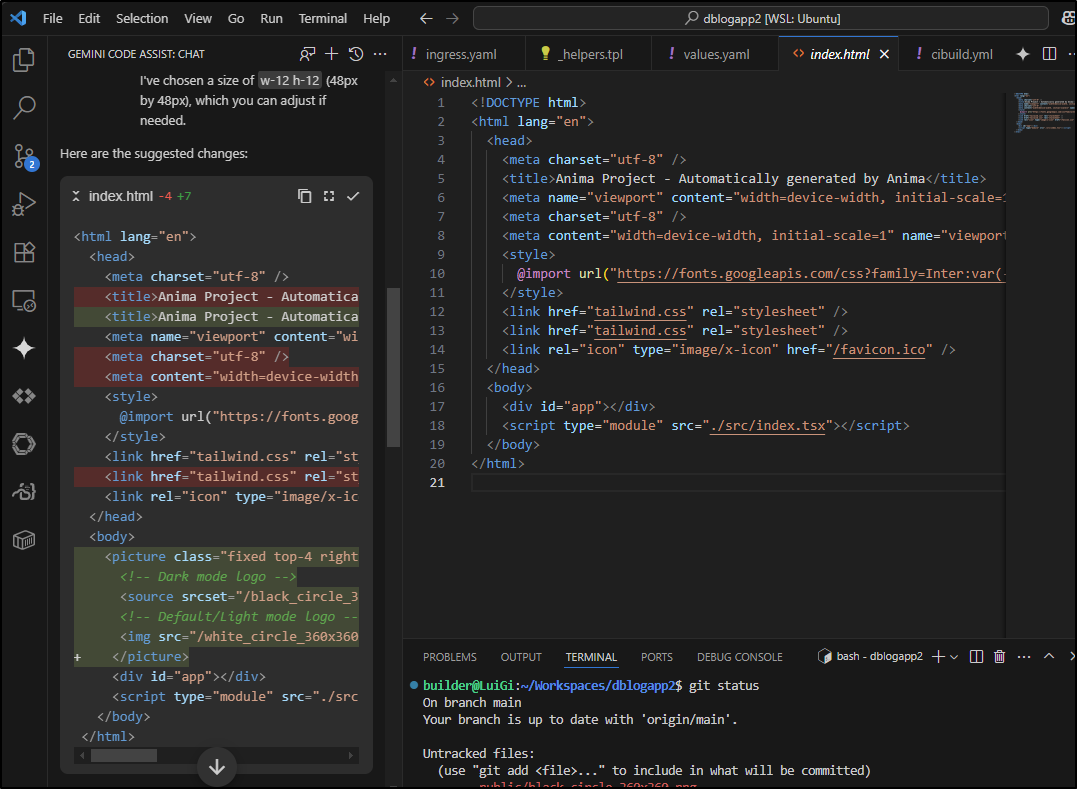This screenshot has width=1077, height=789.
Task: Switch to values.yaml tab
Action: [x=715, y=54]
